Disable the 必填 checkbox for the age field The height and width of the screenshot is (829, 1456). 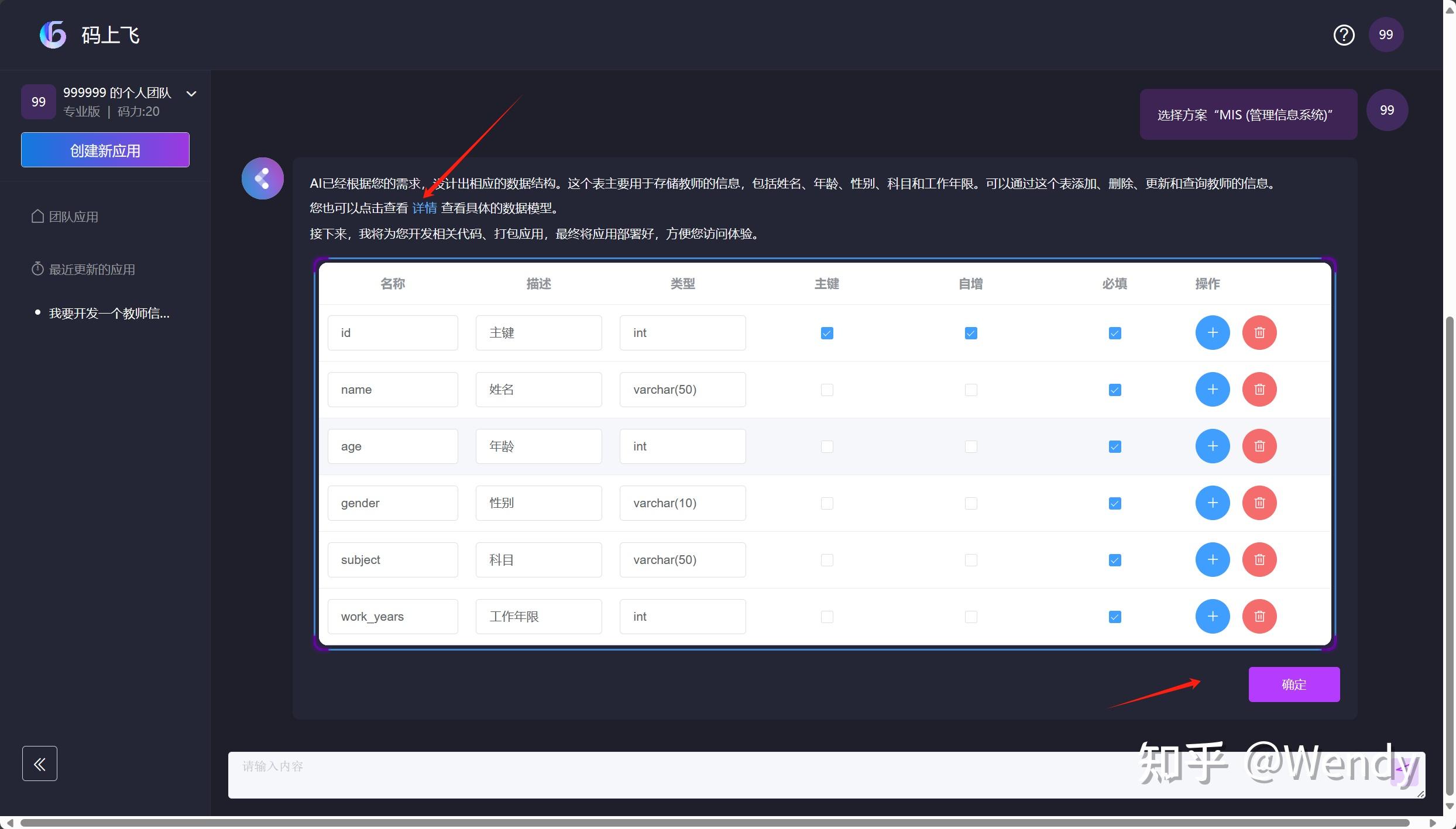[x=1114, y=446]
